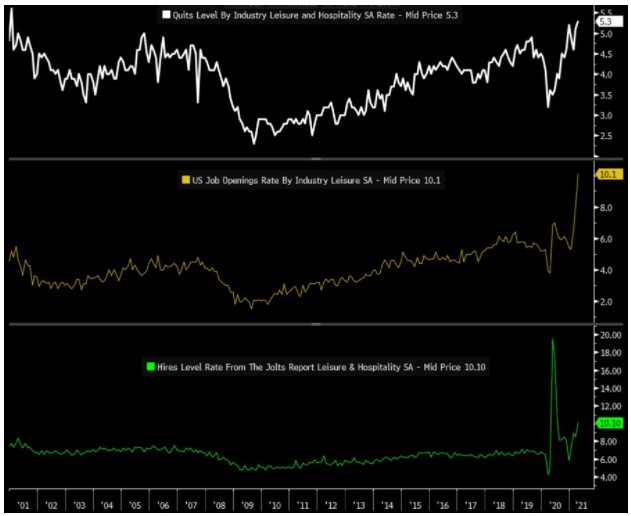Click the '05 year label on the time axis
This screenshot has width=631, height=516.
pos(135,505)
